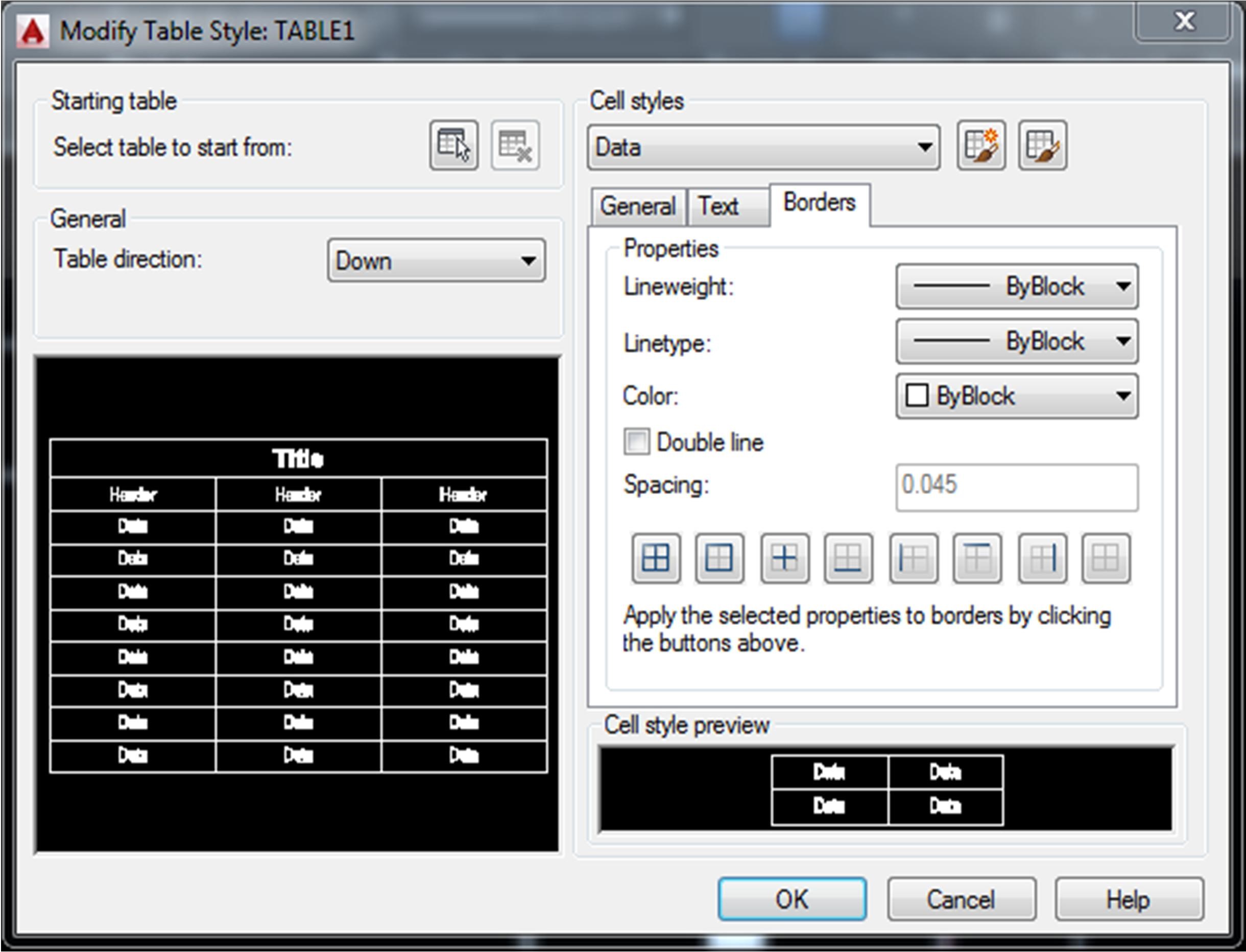Image resolution: width=1246 pixels, height=952 pixels.
Task: Enable the Double line checkbox
Action: (x=637, y=442)
